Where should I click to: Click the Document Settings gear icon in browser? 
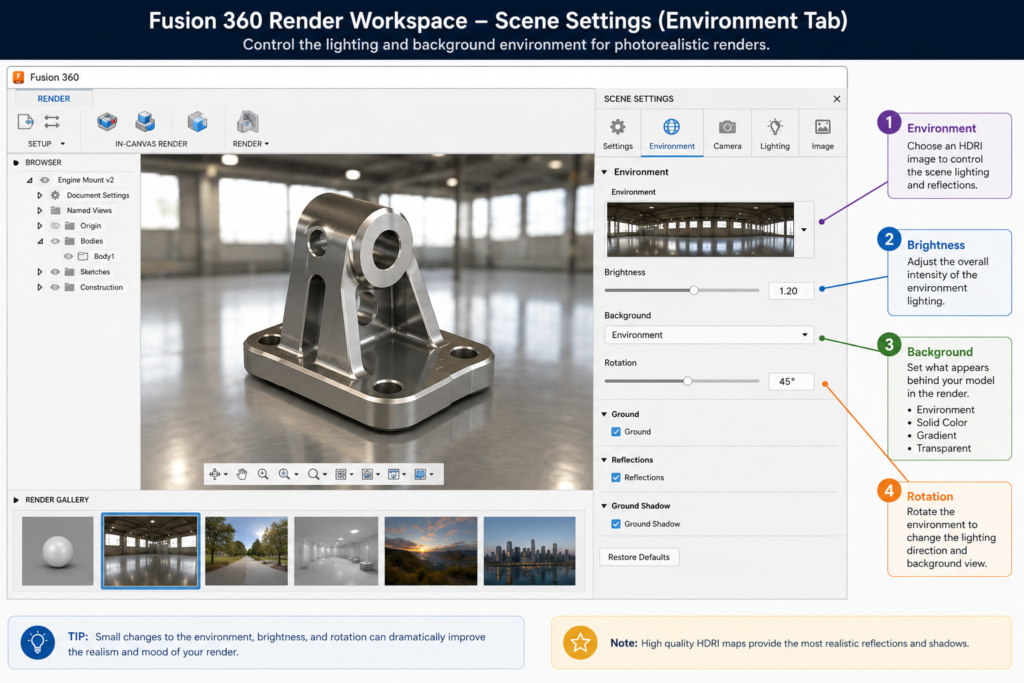tap(56, 195)
